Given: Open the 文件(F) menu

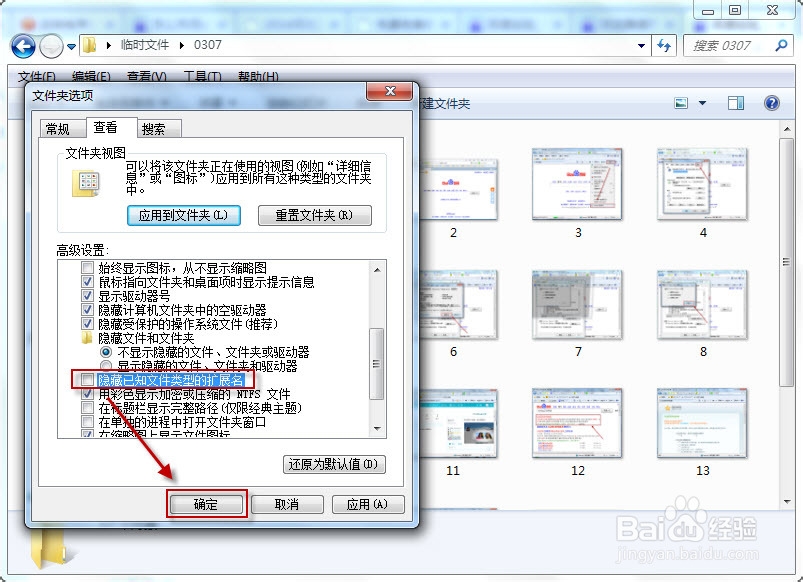Looking at the screenshot, I should pyautogui.click(x=37, y=76).
